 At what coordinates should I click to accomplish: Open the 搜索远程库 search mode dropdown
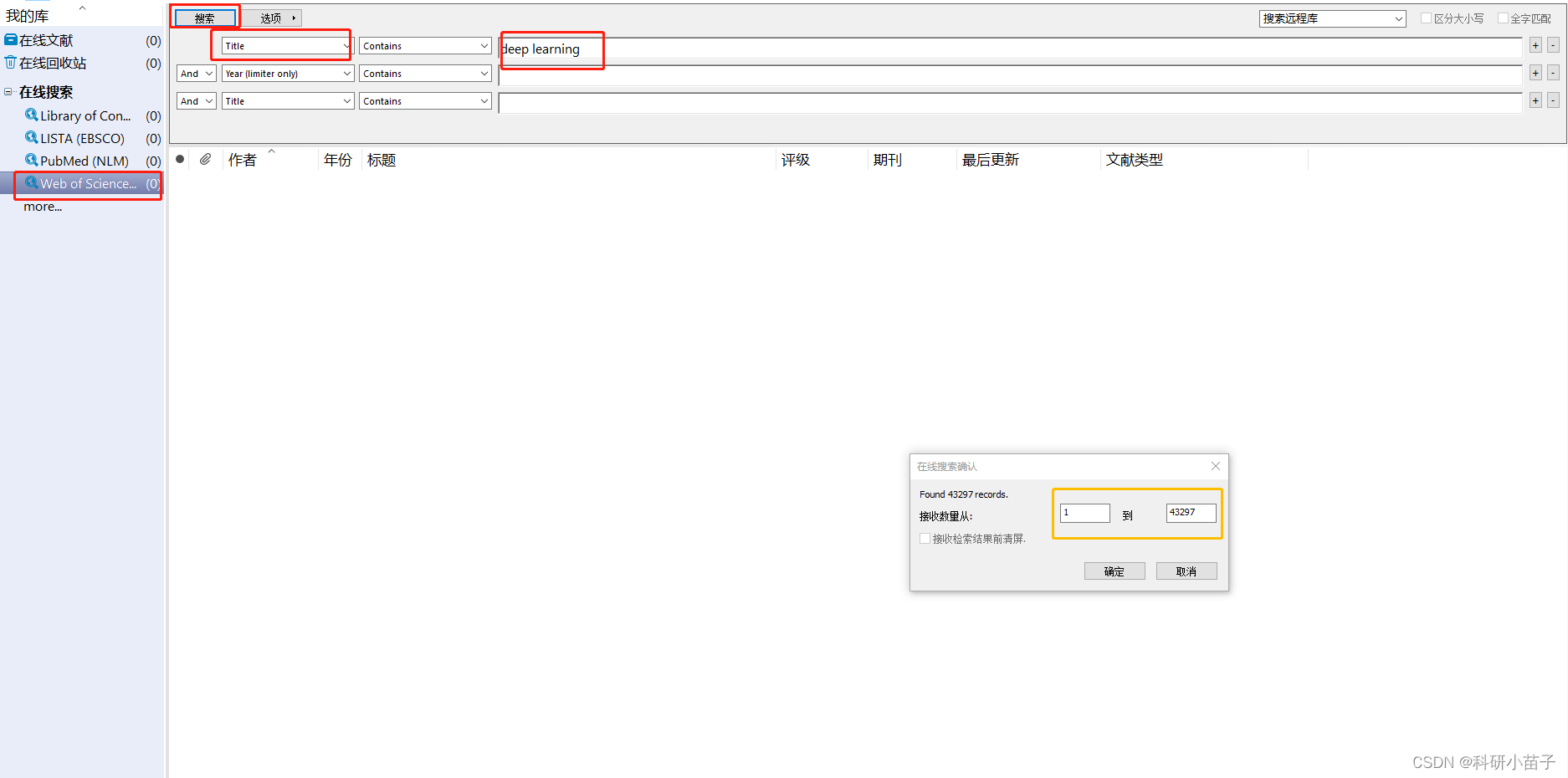(x=1332, y=18)
